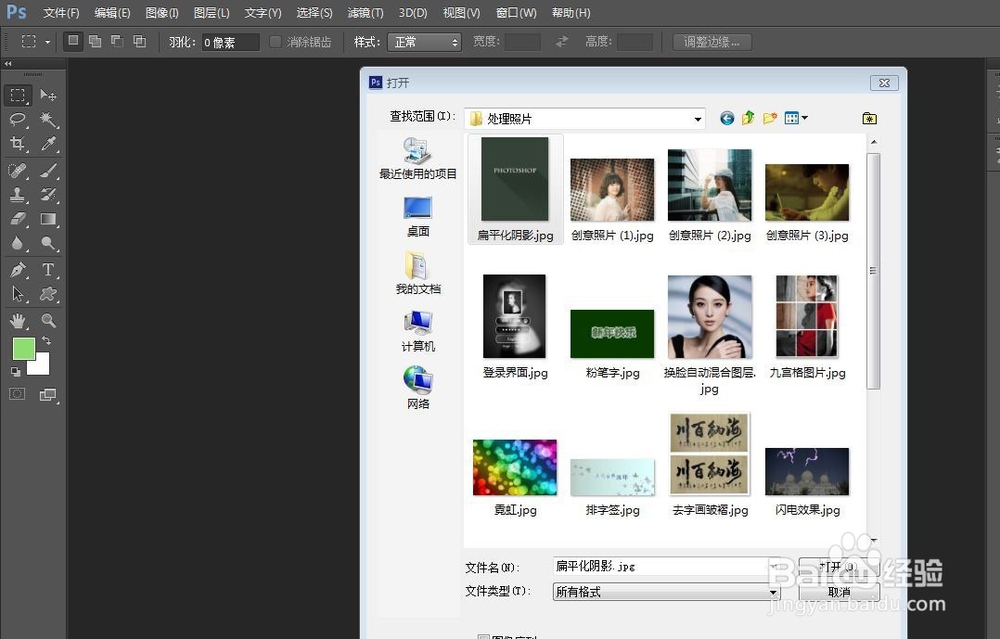Expand the 查找范围 folder dropdown
The height and width of the screenshot is (639, 1000).
point(699,118)
